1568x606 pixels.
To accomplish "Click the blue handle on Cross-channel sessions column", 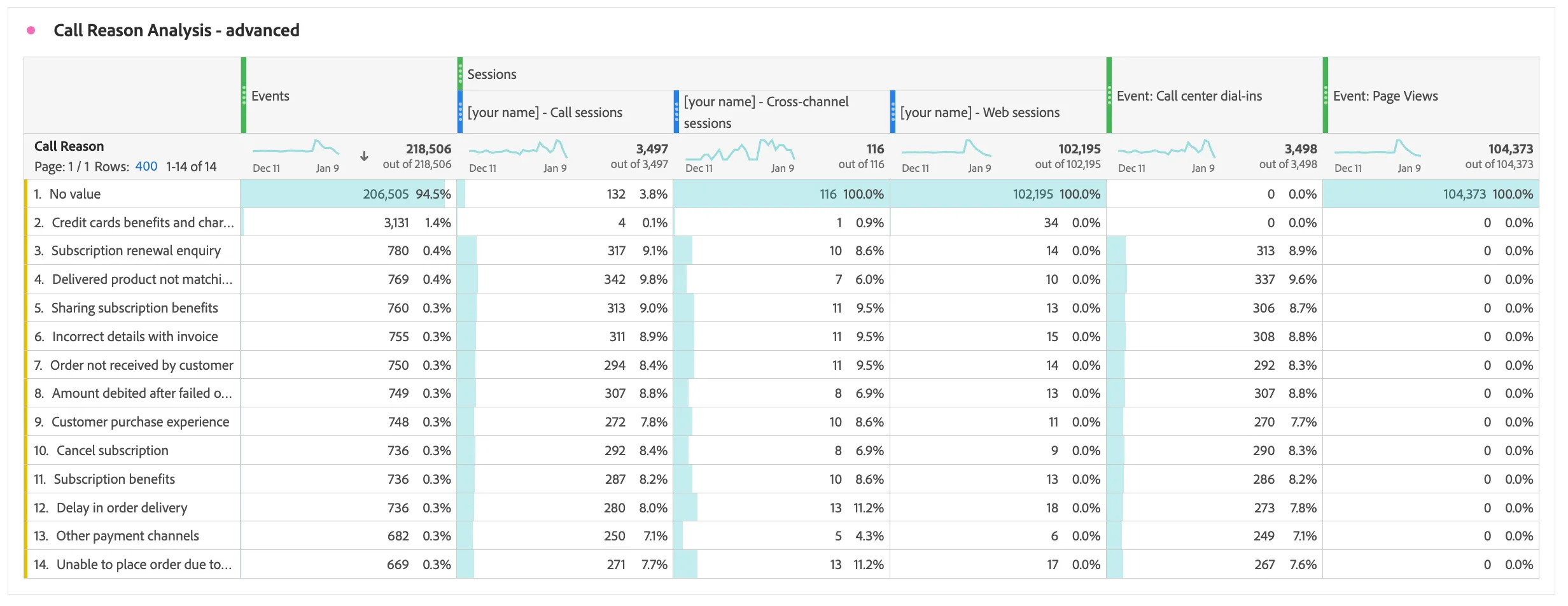I will pyautogui.click(x=676, y=112).
